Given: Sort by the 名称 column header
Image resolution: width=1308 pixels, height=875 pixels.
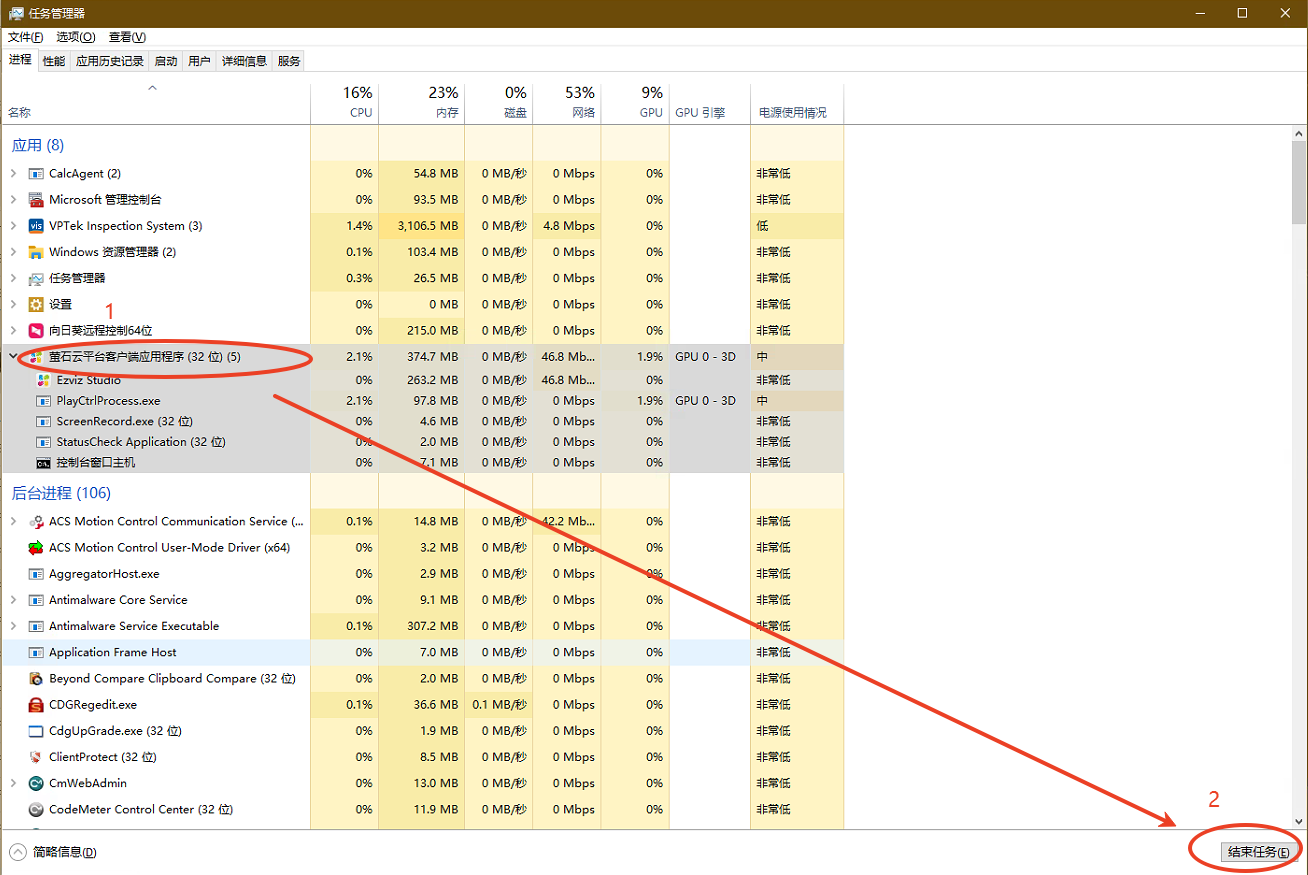Looking at the screenshot, I should pyautogui.click(x=155, y=102).
